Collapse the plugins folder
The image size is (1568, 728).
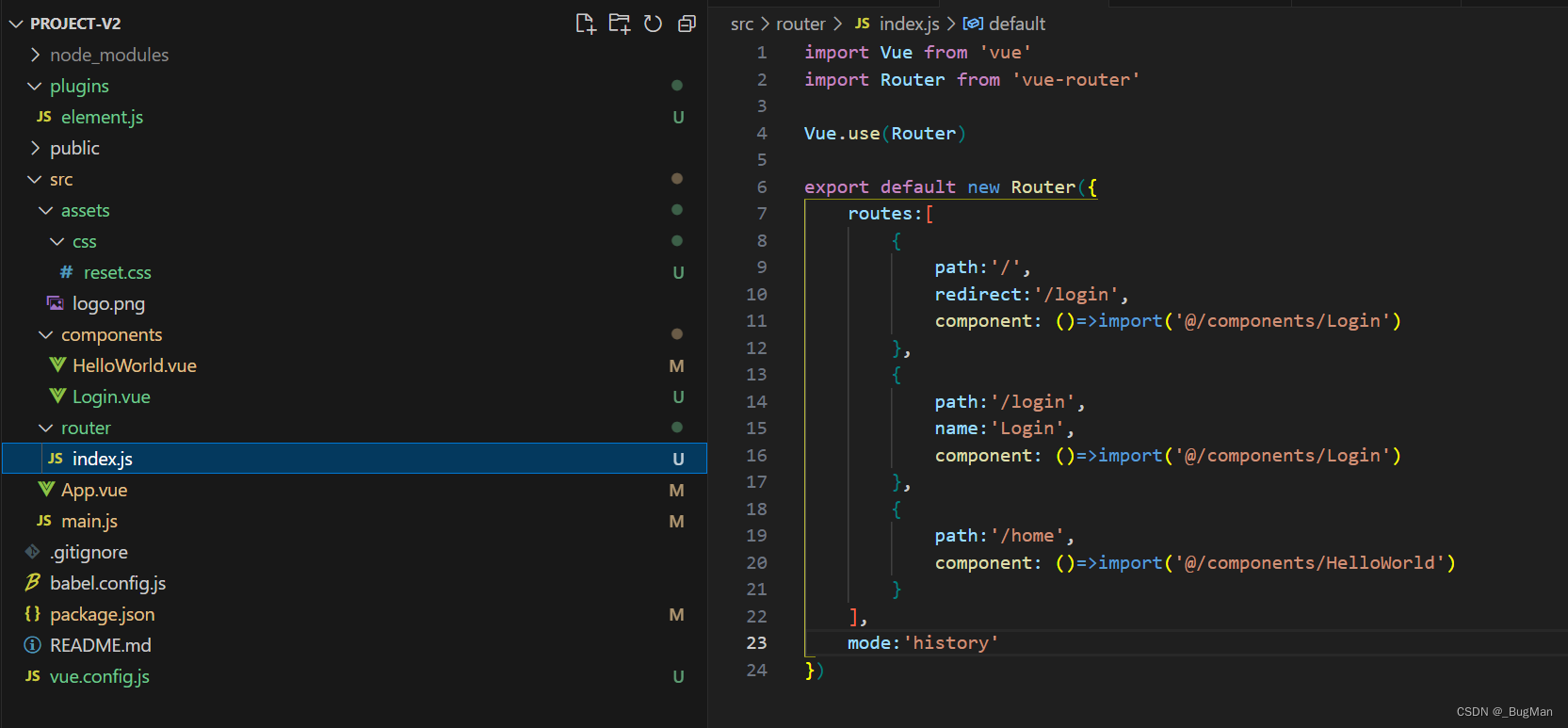[35, 86]
